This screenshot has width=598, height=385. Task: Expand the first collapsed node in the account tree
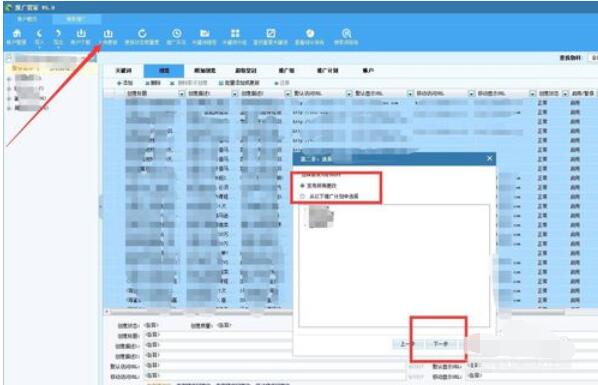(x=9, y=79)
